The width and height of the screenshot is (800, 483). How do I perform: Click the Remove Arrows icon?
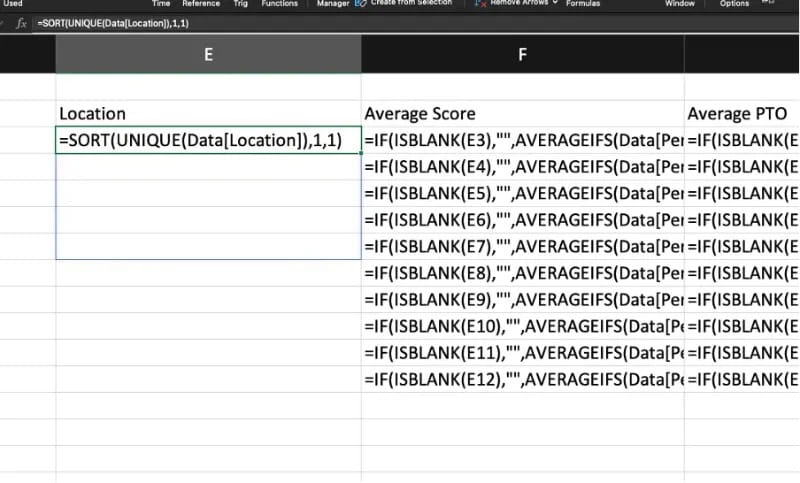[x=480, y=4]
